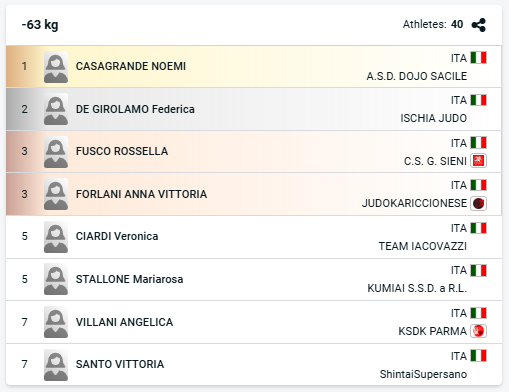Open CIARDI Veronica's result row
Image resolution: width=509 pixels, height=392 pixels.
coord(254,237)
